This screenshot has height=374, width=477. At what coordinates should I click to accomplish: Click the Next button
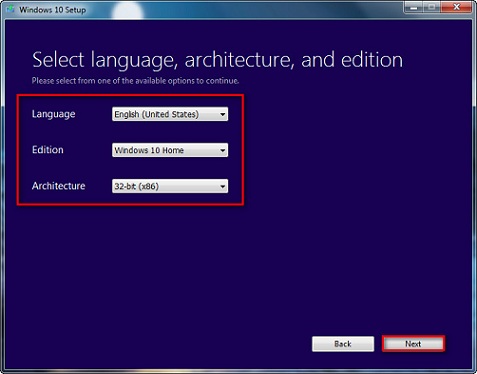coord(413,344)
